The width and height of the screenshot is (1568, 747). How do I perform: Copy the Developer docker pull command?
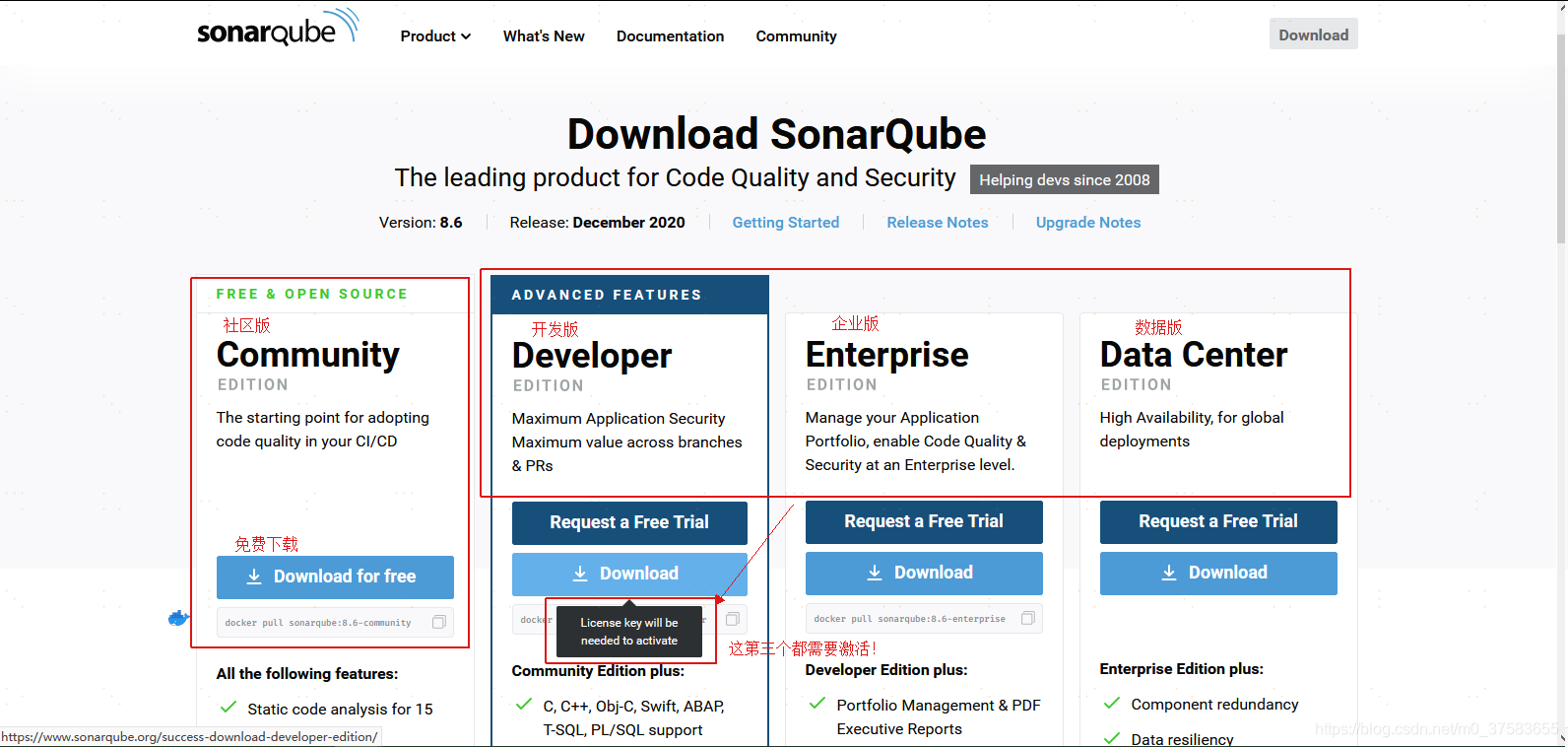tap(733, 619)
